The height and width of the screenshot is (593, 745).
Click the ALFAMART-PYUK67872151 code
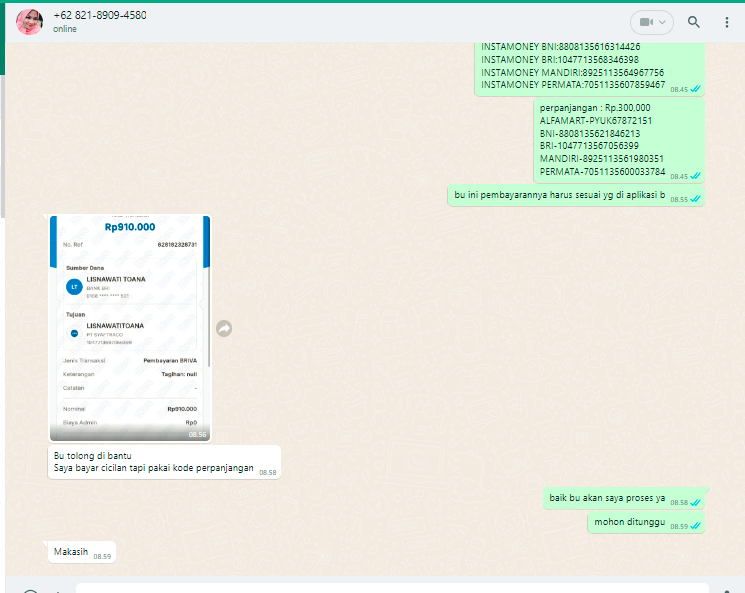596,121
